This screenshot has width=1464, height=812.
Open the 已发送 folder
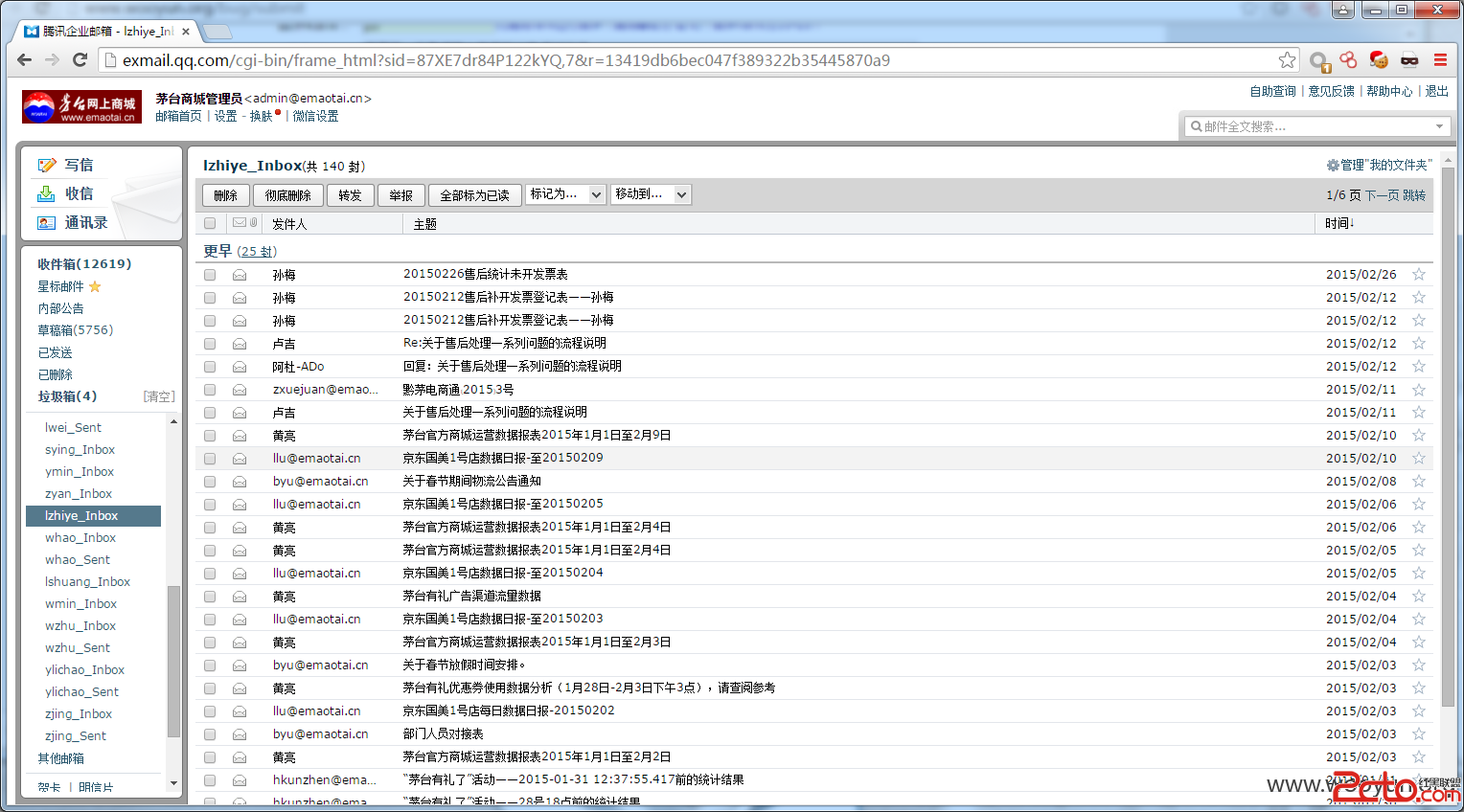55,352
